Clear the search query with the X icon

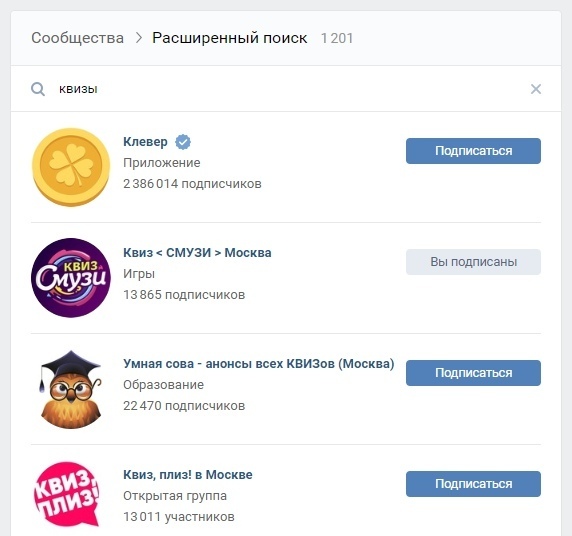pyautogui.click(x=536, y=89)
